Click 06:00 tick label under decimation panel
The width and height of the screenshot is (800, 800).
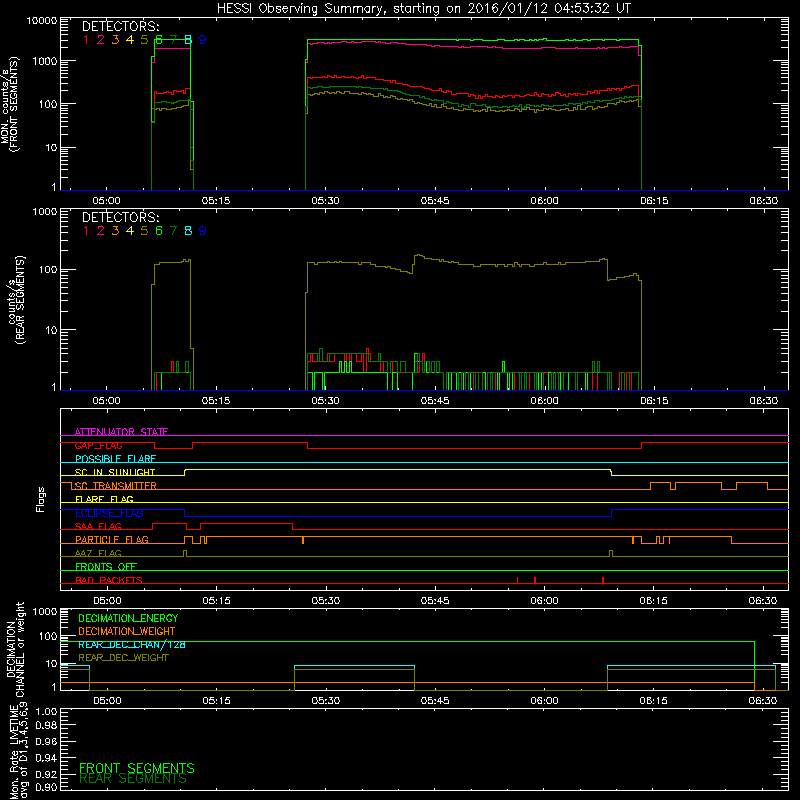click(x=544, y=701)
